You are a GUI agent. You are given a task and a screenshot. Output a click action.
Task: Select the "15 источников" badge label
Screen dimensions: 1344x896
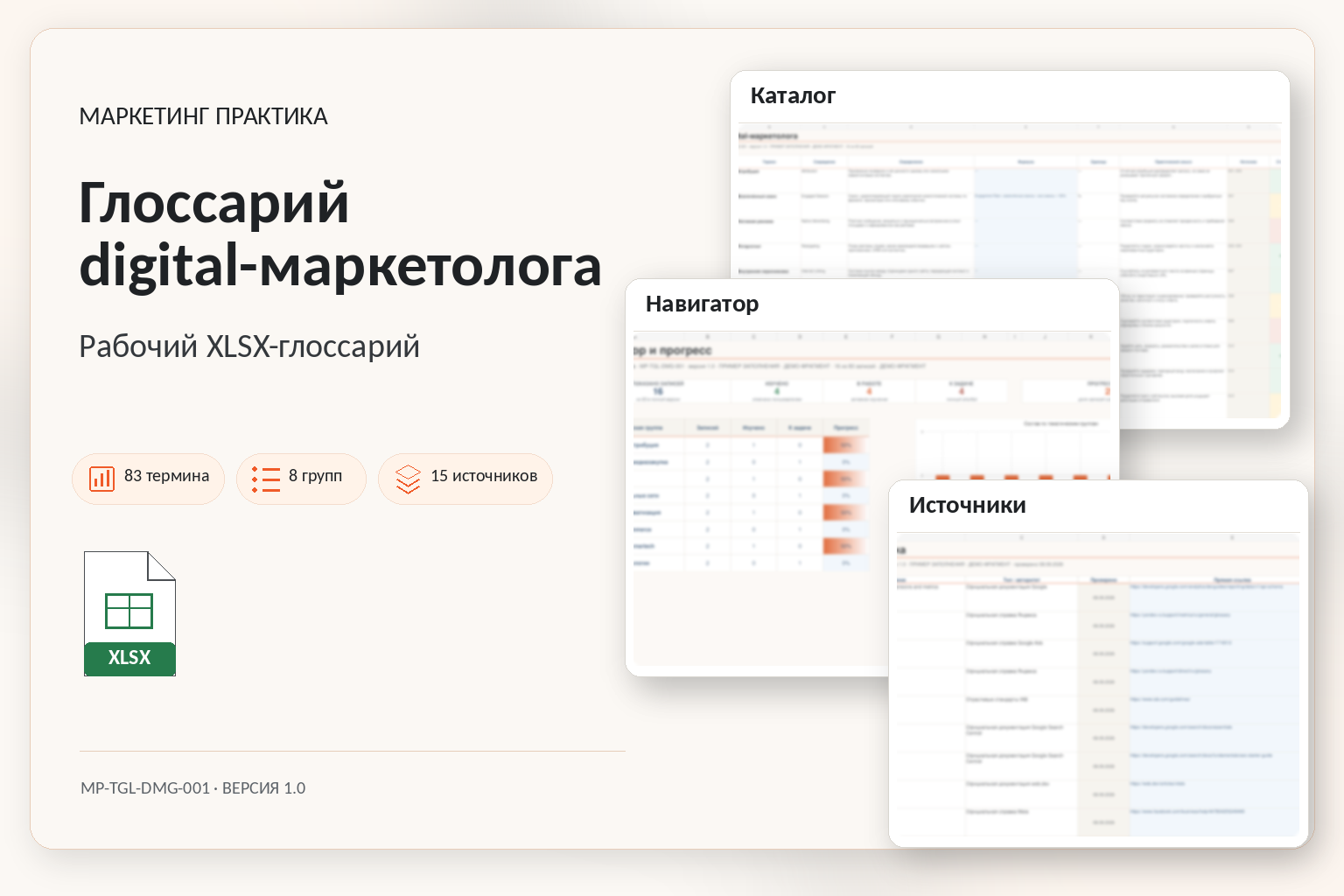click(x=484, y=476)
